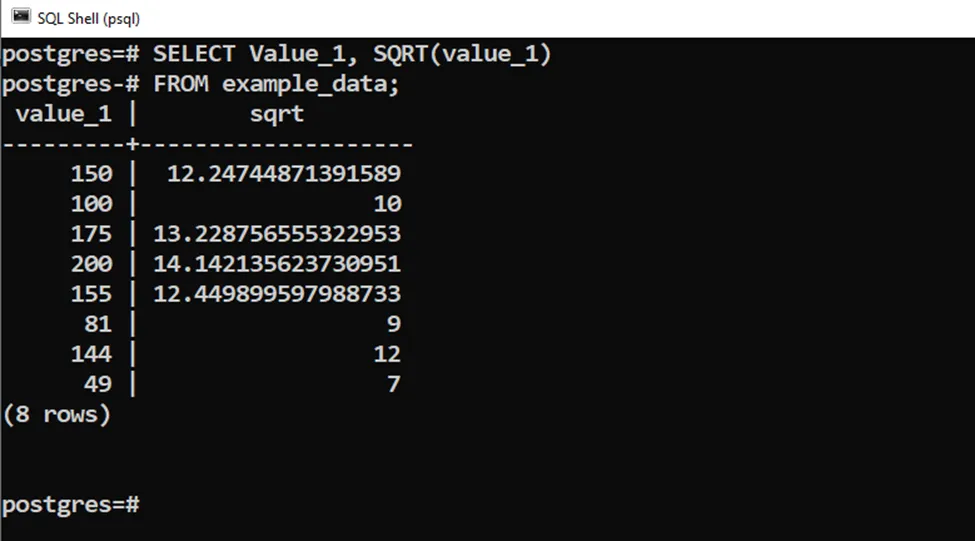Click the value 144 in value_1 column
Image resolution: width=975 pixels, height=541 pixels.
(91, 354)
